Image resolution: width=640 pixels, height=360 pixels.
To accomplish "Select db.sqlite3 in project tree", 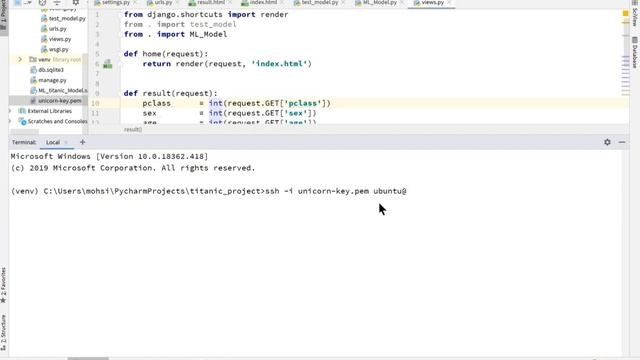I will (x=51, y=70).
